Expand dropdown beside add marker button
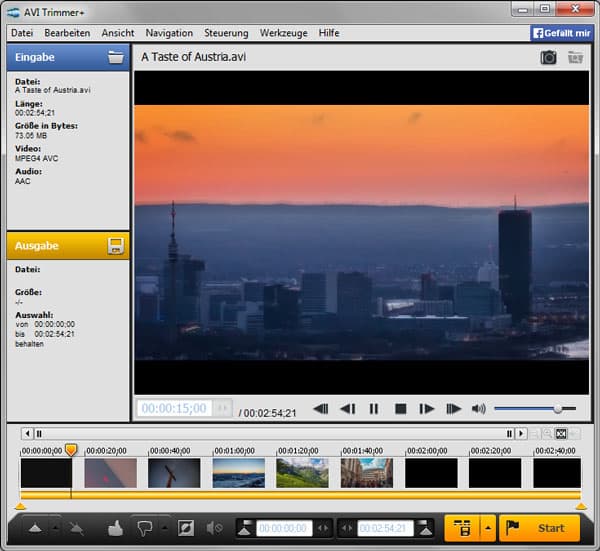 point(54,527)
